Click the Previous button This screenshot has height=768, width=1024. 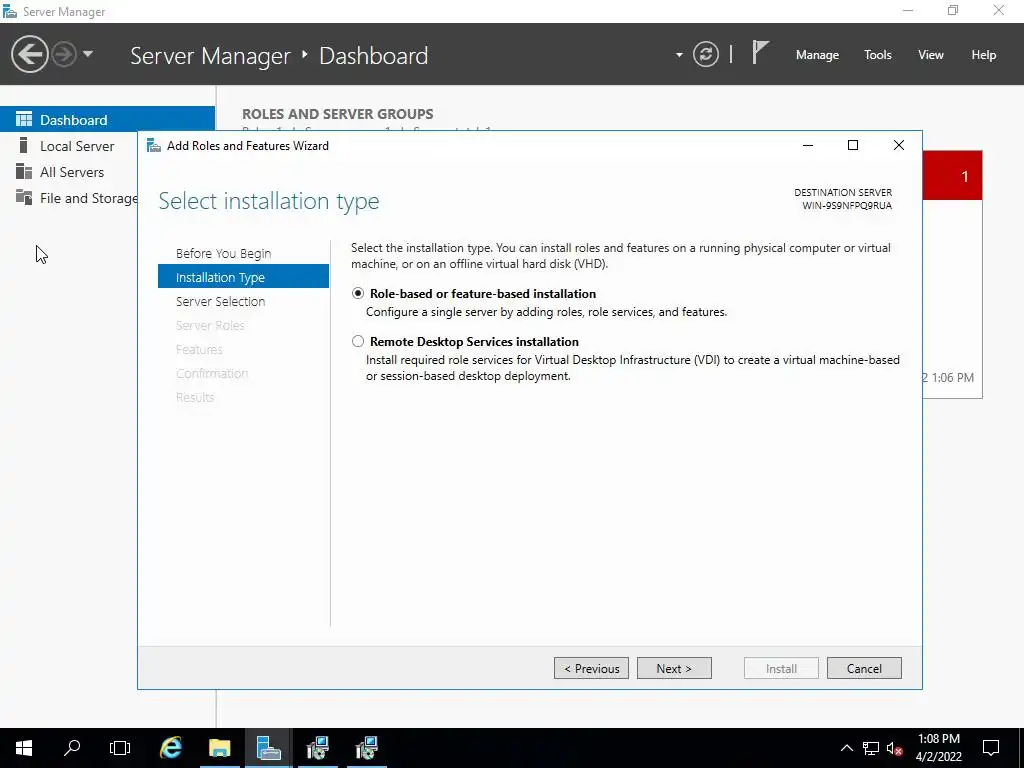click(591, 668)
